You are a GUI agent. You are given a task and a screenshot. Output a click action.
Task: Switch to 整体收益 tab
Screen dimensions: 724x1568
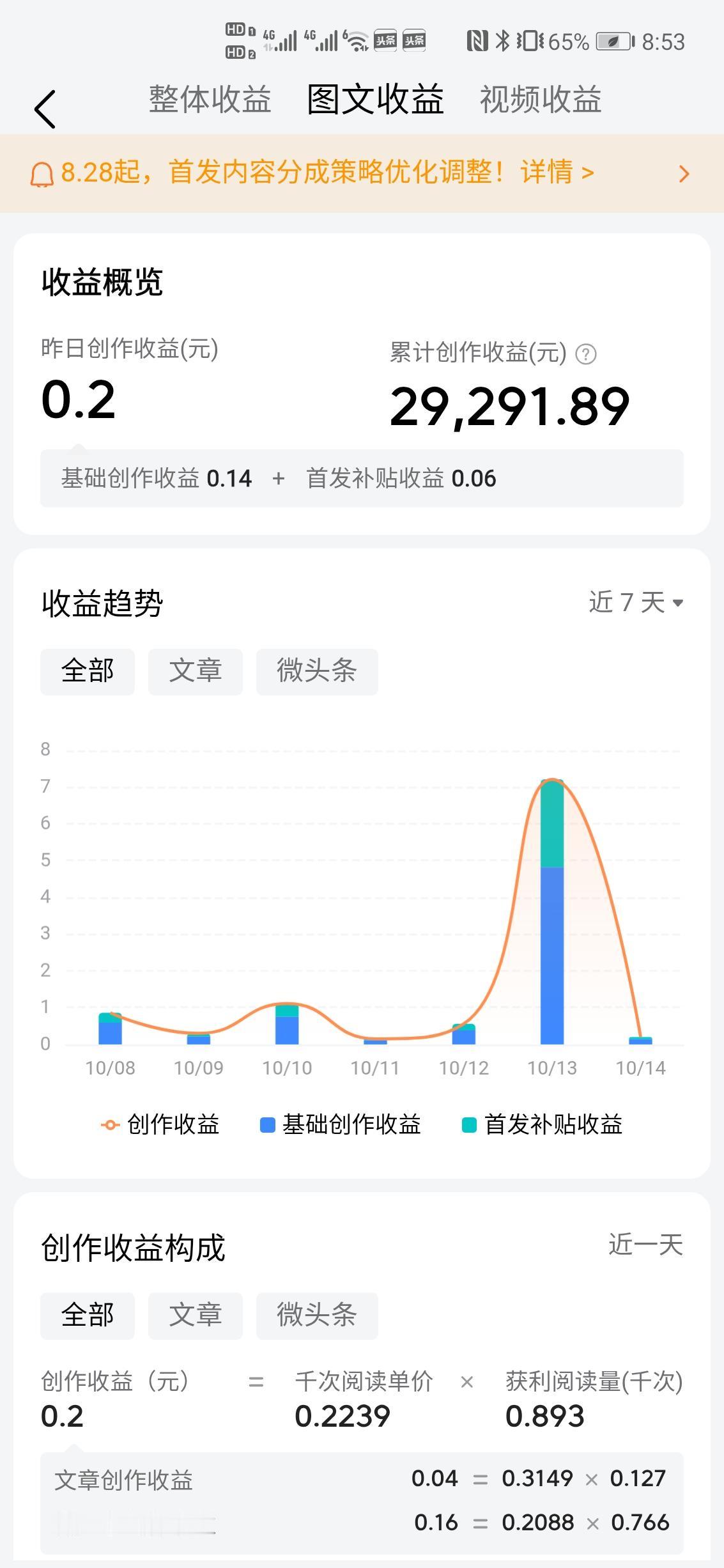coord(210,100)
